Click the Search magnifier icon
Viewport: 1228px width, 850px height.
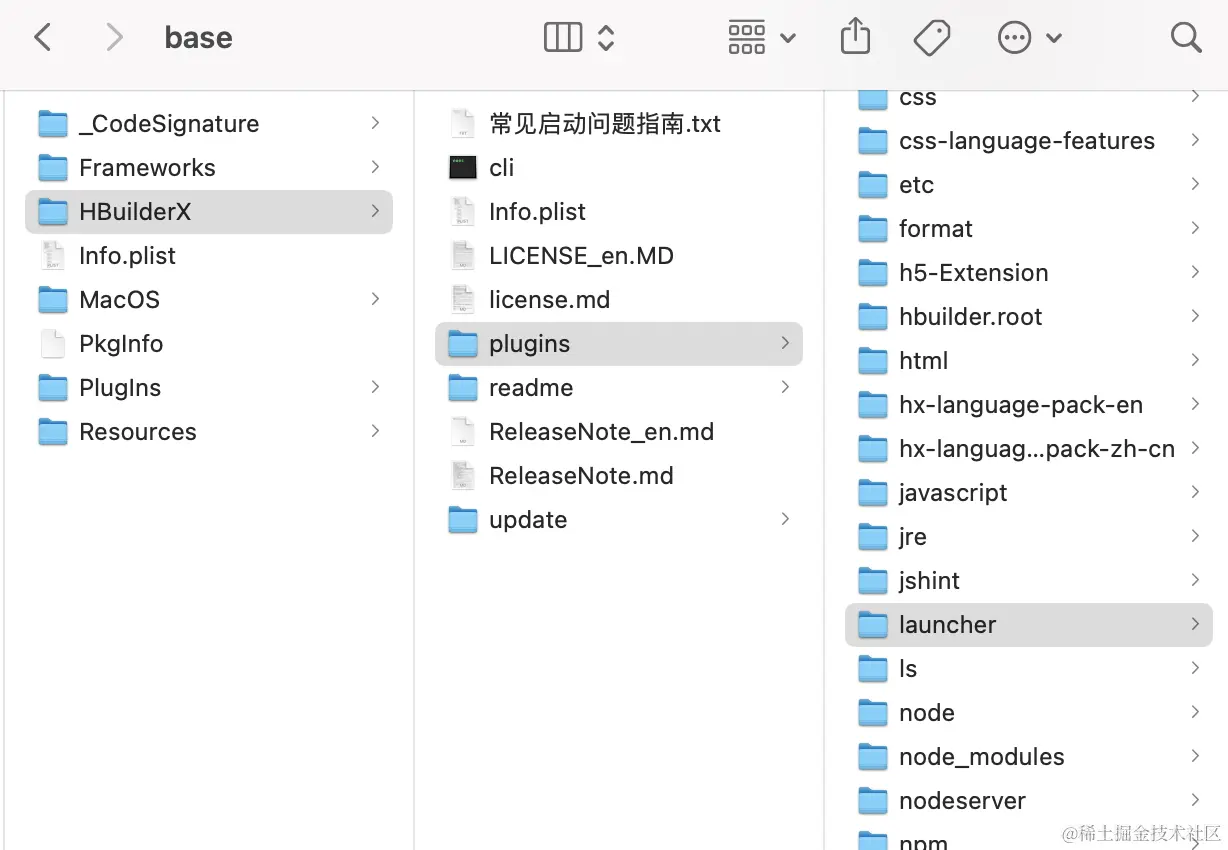(1186, 38)
